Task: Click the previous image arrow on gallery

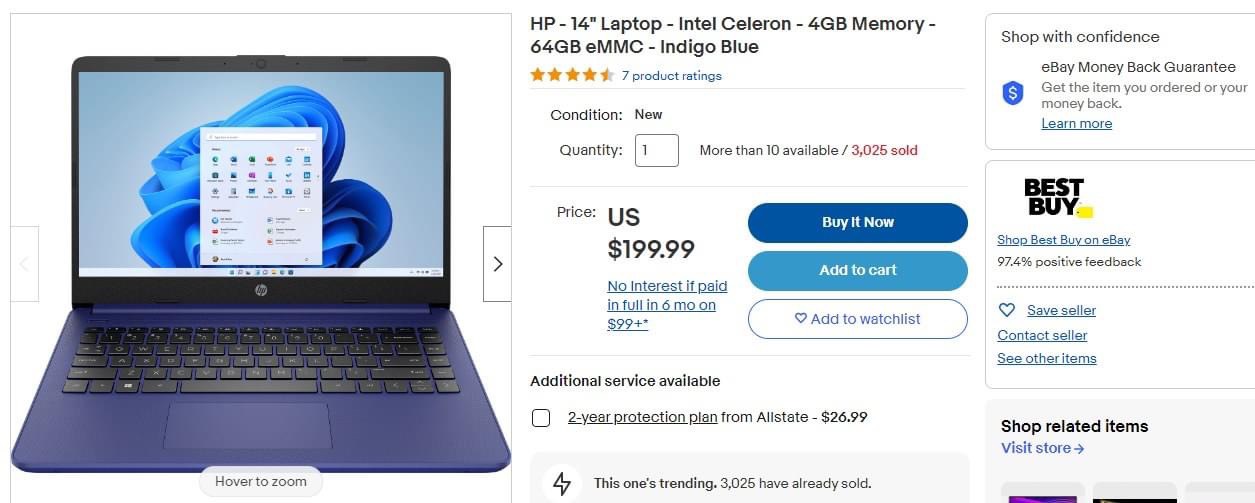Action: [24, 264]
